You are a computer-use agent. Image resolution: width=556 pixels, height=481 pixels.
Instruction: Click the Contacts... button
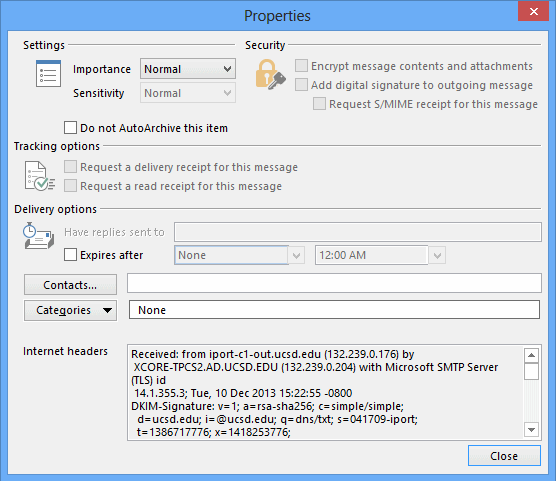(70, 284)
